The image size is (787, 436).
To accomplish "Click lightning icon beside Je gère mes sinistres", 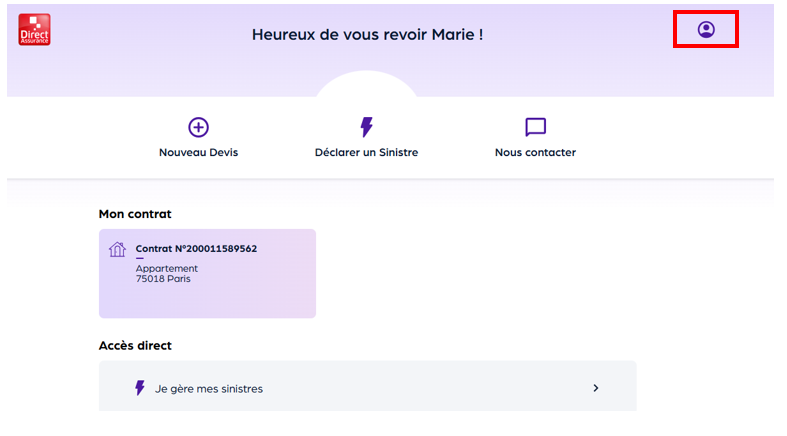I will (x=140, y=388).
